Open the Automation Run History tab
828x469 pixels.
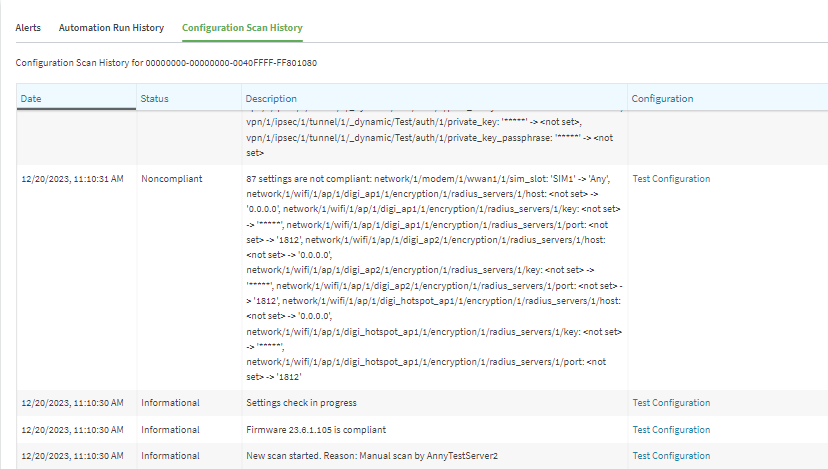pos(111,28)
